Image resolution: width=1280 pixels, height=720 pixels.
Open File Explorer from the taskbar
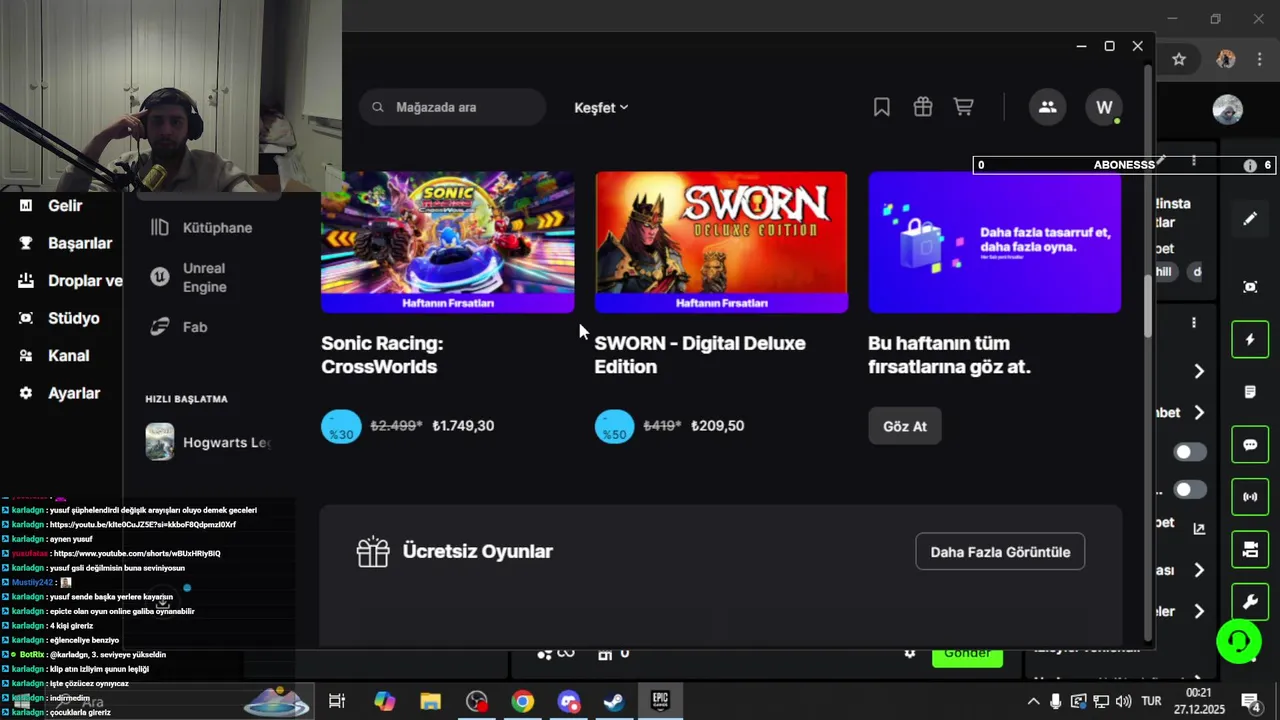[x=430, y=702]
